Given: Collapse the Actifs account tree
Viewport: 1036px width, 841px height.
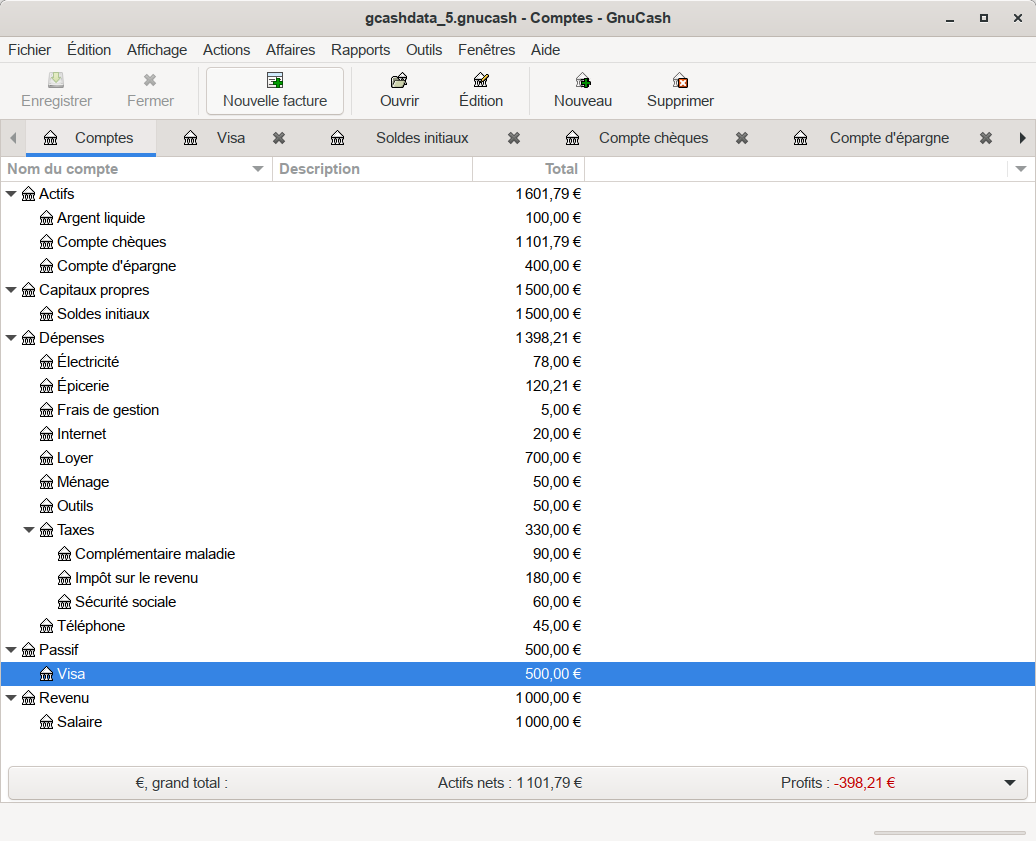Looking at the screenshot, I should [12, 194].
